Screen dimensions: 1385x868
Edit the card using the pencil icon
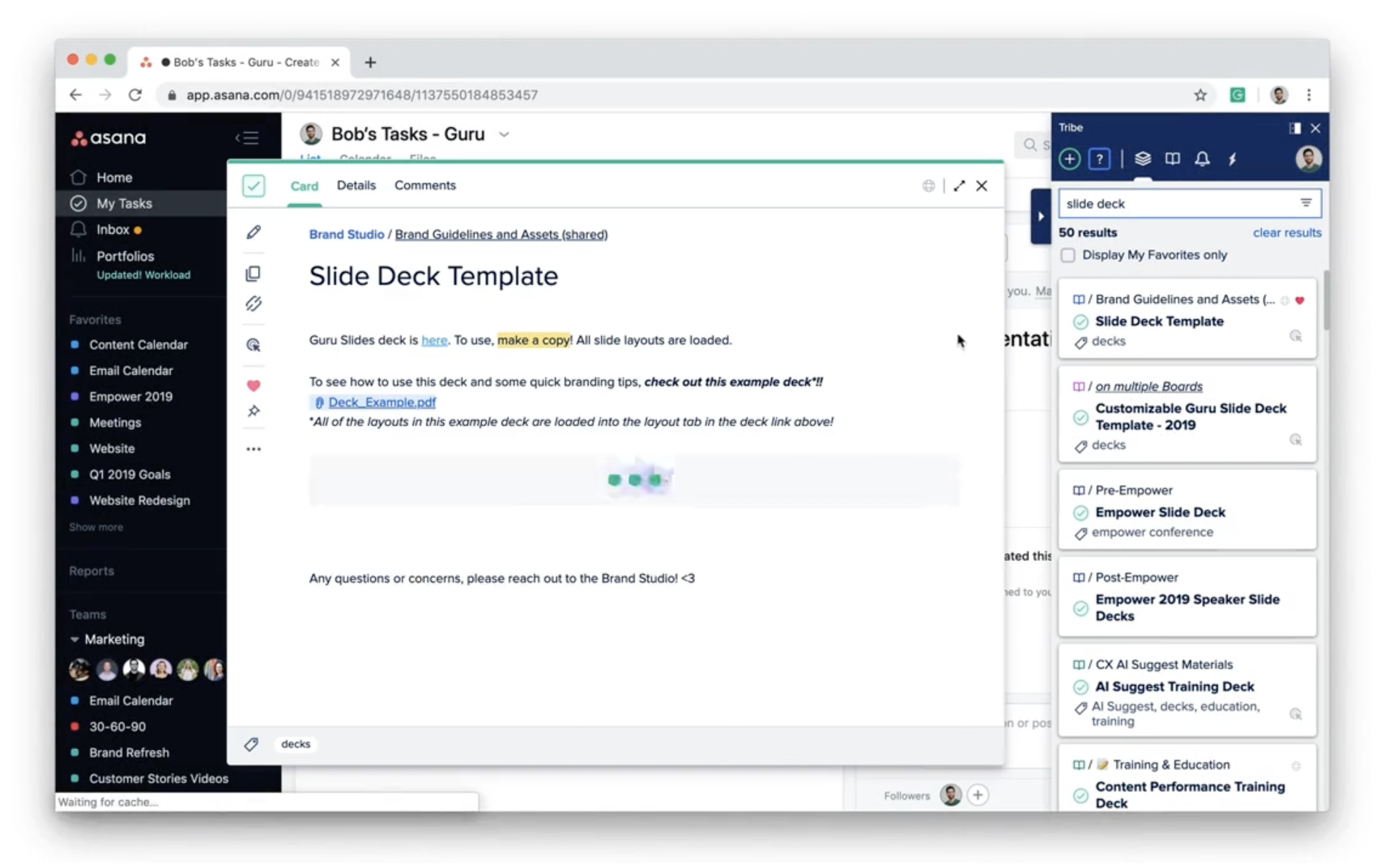point(254,232)
